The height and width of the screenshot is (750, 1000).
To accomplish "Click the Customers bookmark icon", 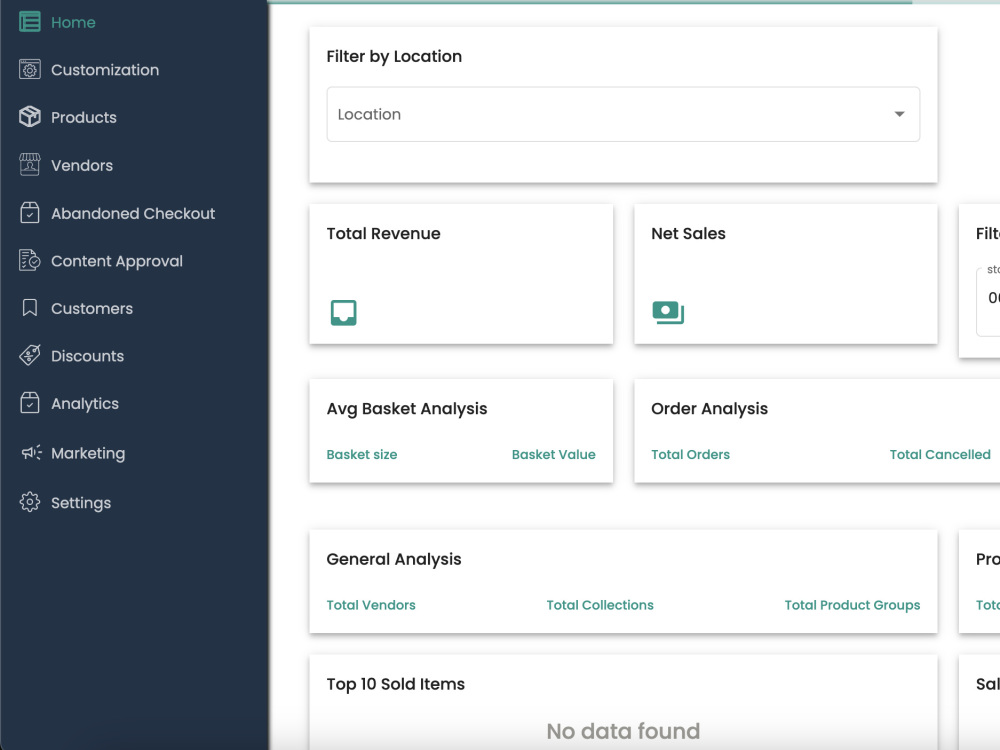I will coord(29,308).
